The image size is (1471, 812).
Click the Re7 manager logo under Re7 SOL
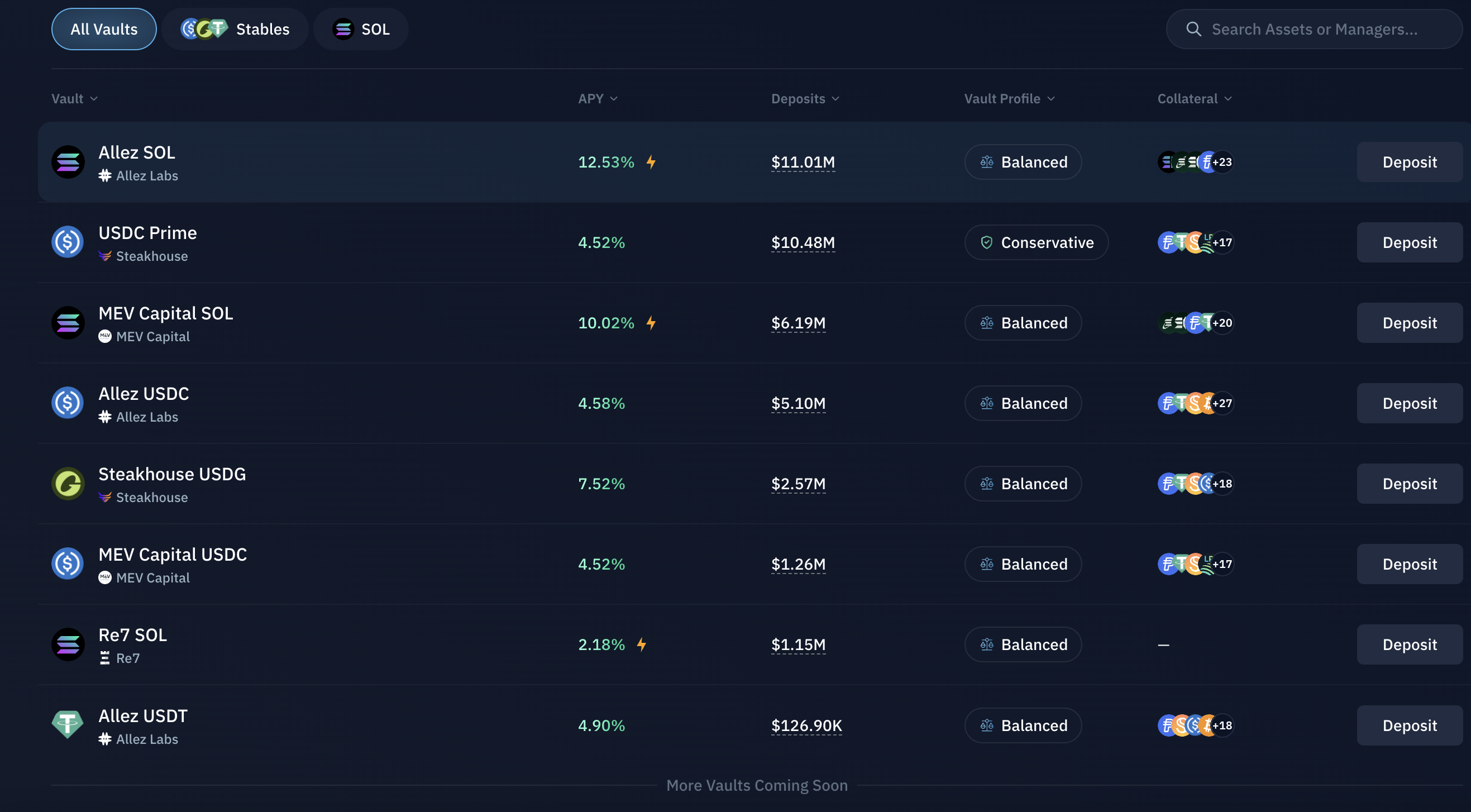pyautogui.click(x=104, y=658)
